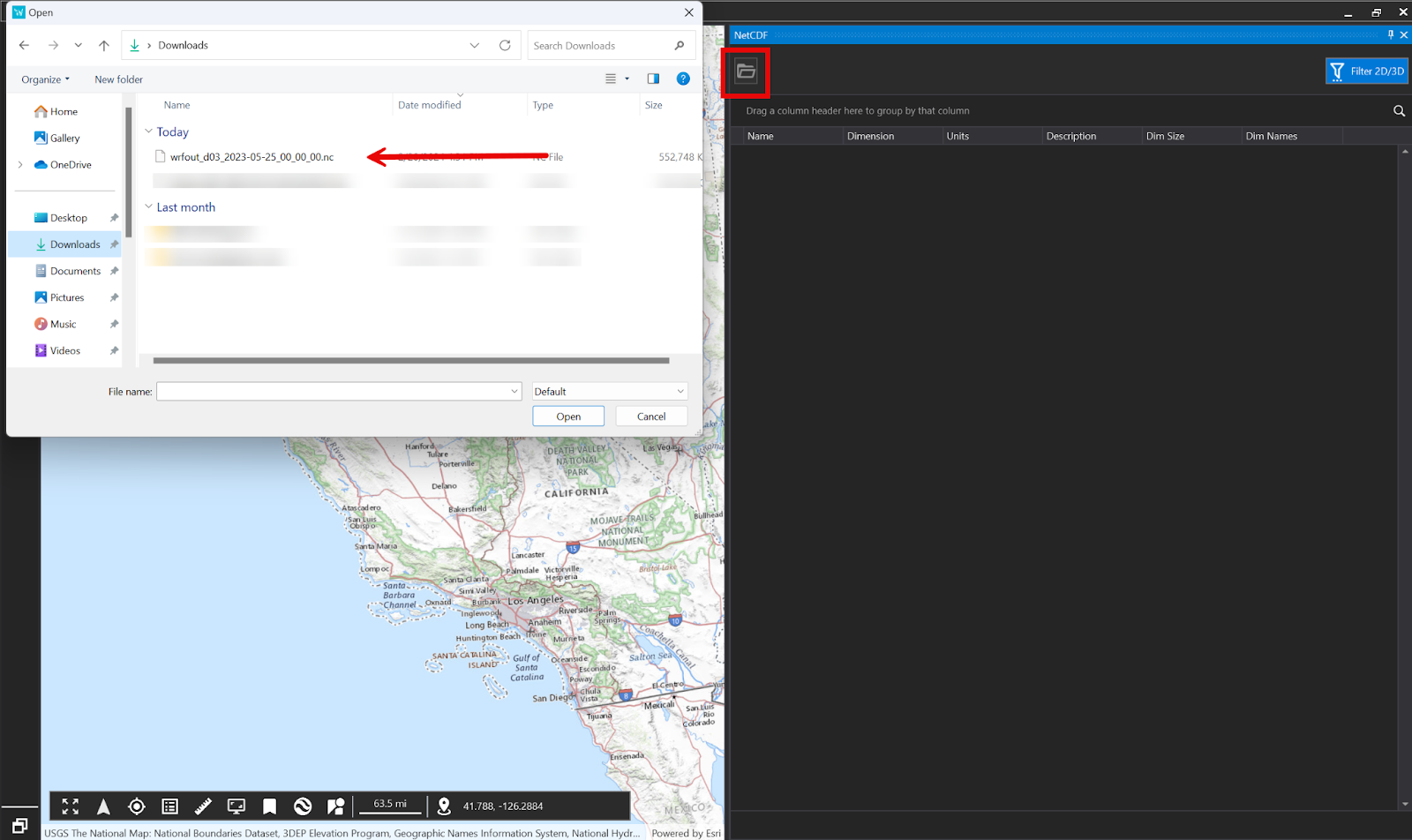Click the horizontal scrollbar in file list
The height and width of the screenshot is (840, 1412).
coord(410,361)
